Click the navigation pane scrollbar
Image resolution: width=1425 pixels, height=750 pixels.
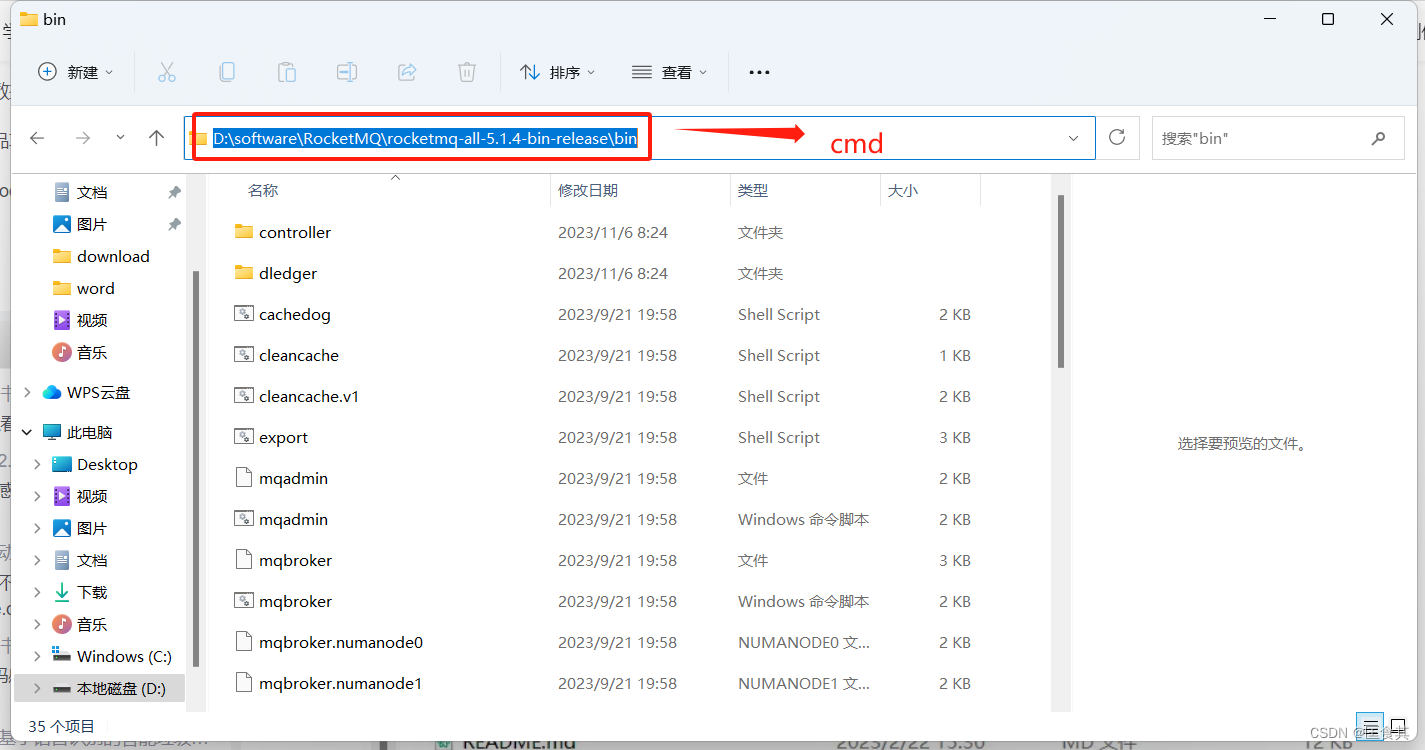pyautogui.click(x=196, y=468)
